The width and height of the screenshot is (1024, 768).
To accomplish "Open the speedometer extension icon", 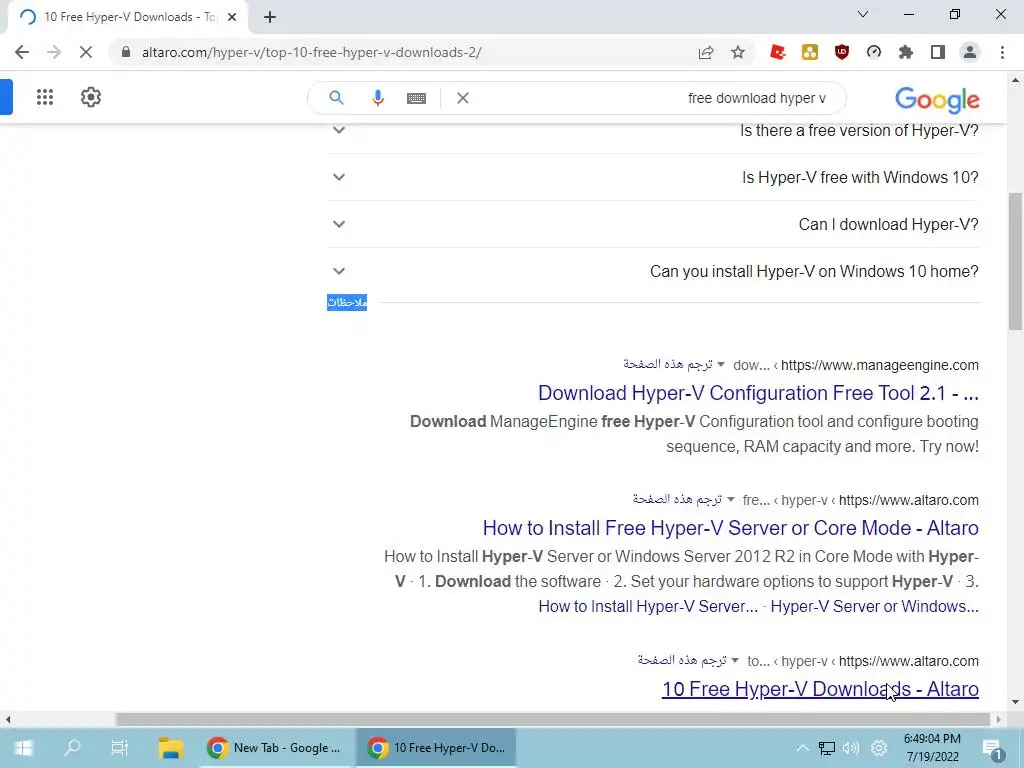I will tap(874, 52).
